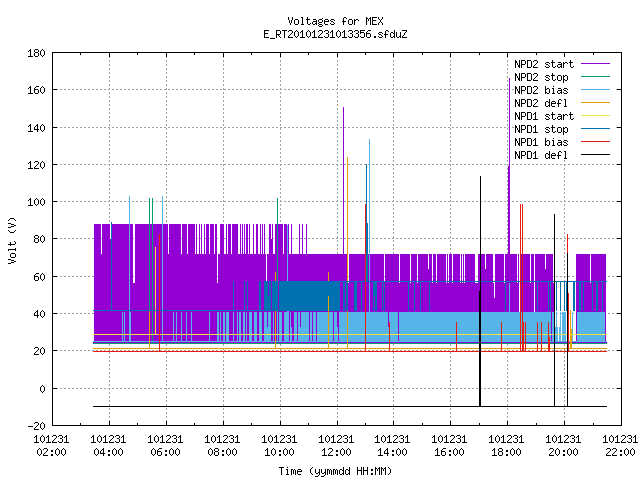Click the 18:00 time tick label
Viewport: 640px width, 480px height.
(506, 453)
